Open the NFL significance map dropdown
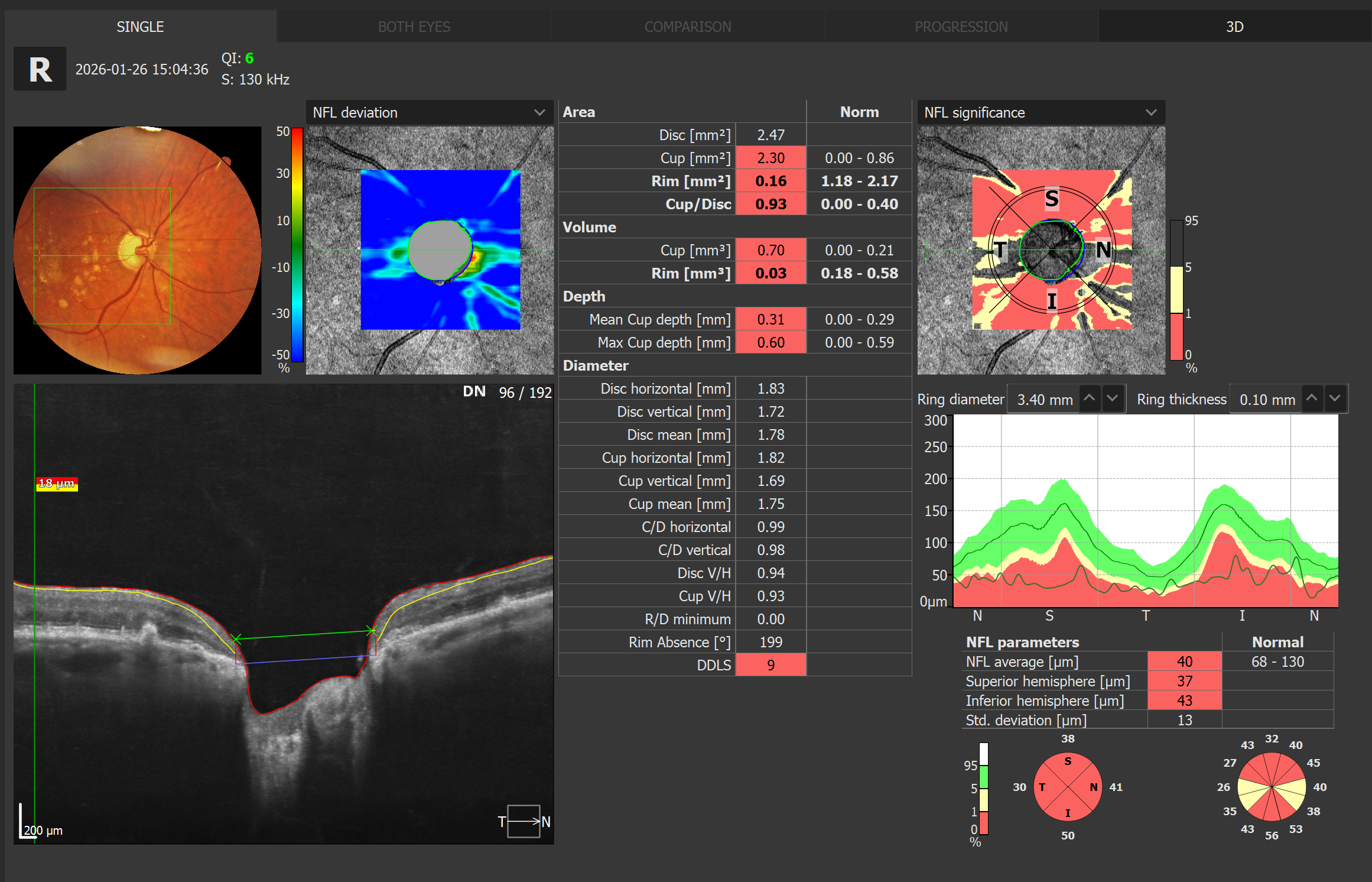 pyautogui.click(x=1041, y=112)
